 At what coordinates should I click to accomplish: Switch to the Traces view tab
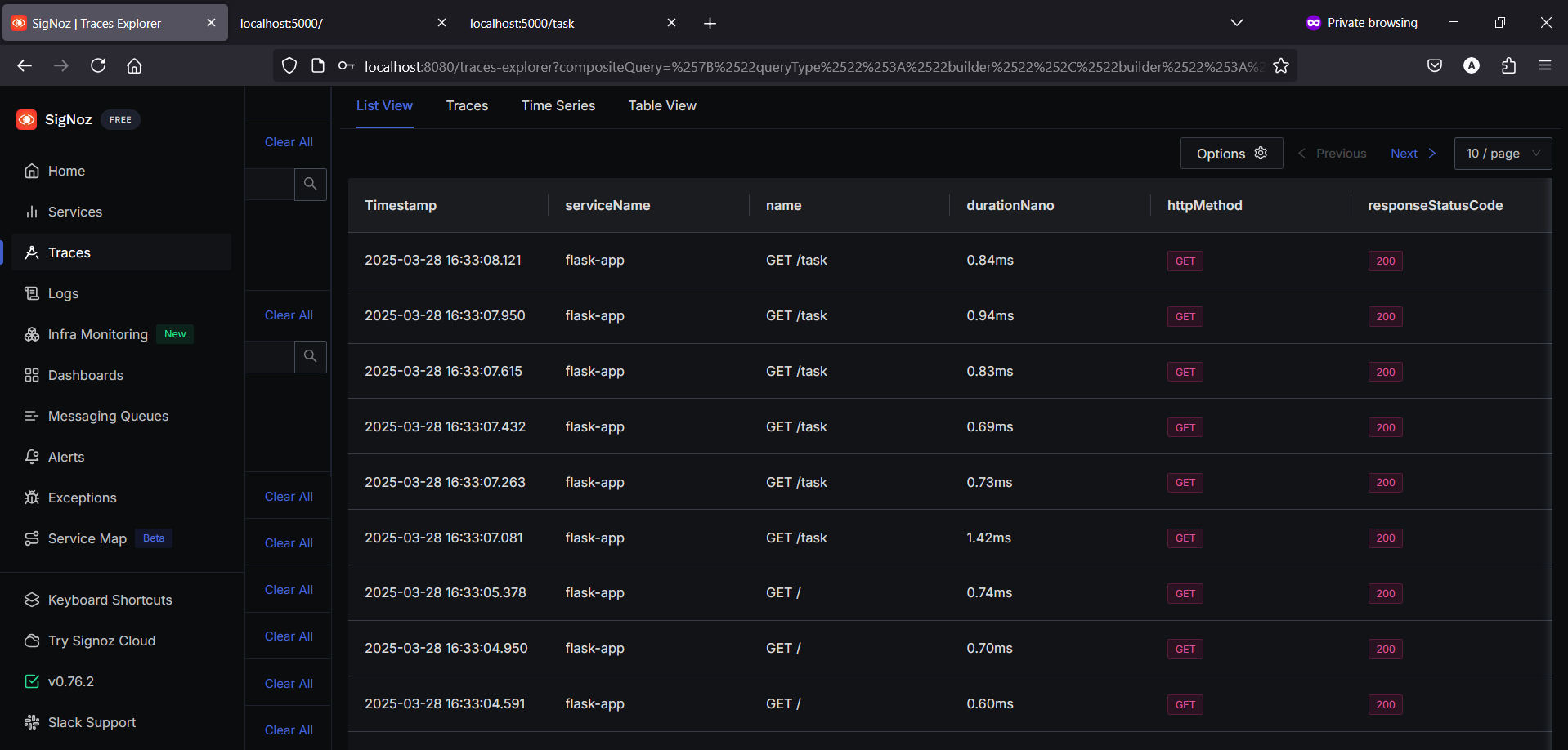coord(467,106)
